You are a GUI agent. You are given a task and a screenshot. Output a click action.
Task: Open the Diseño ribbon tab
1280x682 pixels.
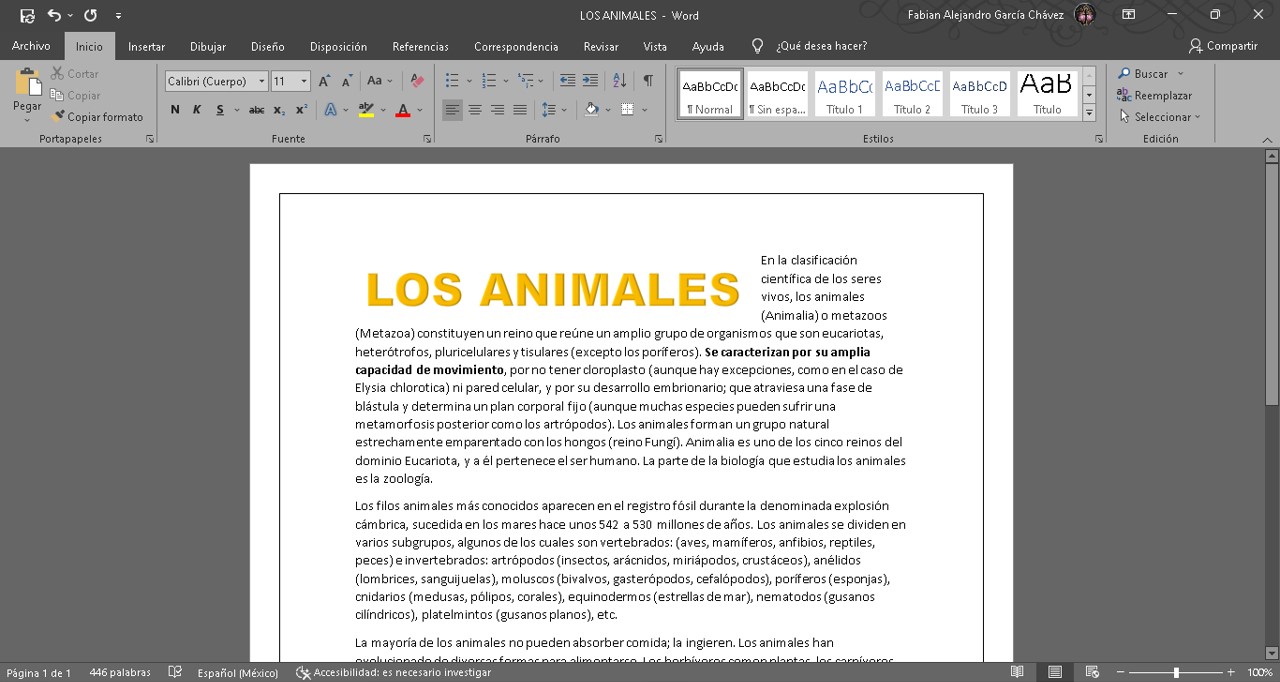(x=267, y=46)
